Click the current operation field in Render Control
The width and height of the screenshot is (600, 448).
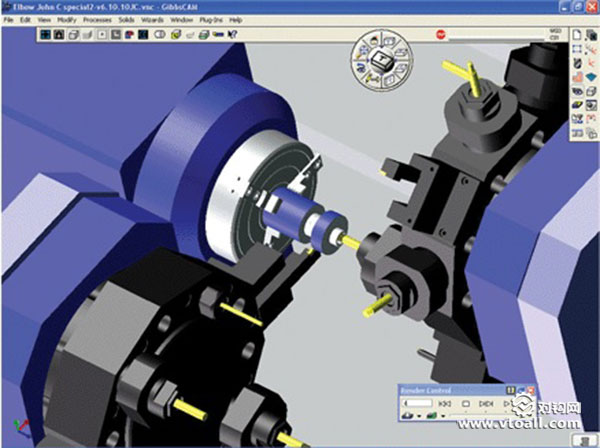point(418,403)
